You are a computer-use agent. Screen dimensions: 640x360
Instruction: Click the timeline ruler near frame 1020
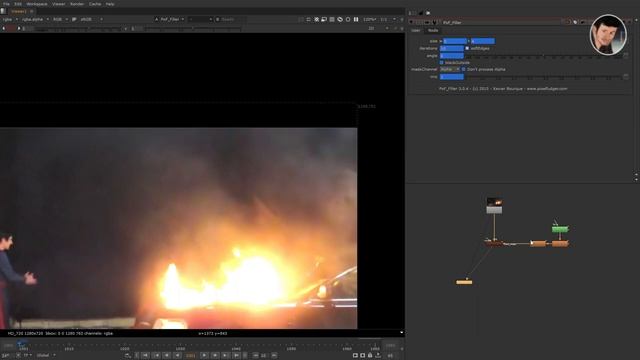pyautogui.click(x=124, y=347)
